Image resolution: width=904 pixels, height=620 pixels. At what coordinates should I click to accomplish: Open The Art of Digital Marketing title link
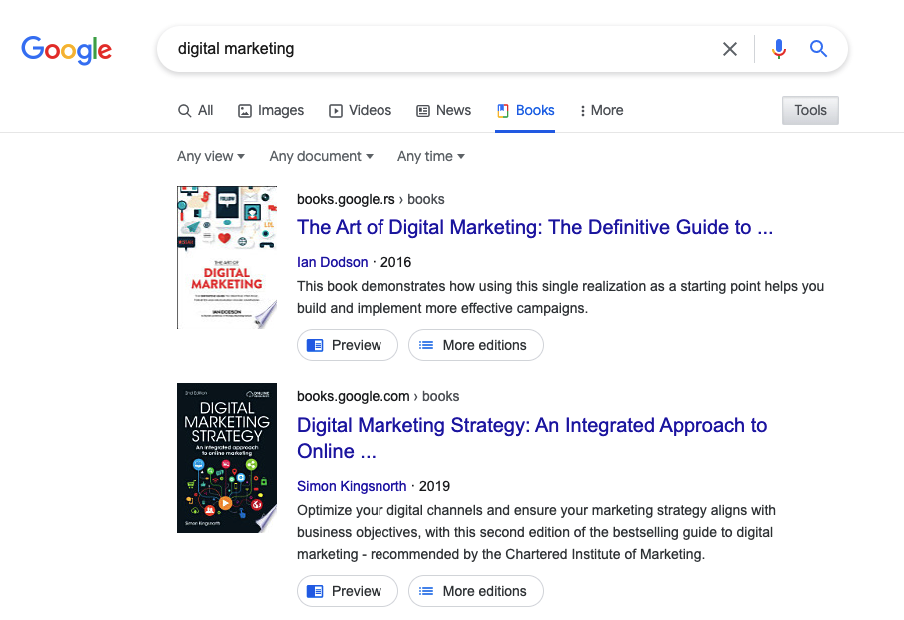[x=535, y=228]
